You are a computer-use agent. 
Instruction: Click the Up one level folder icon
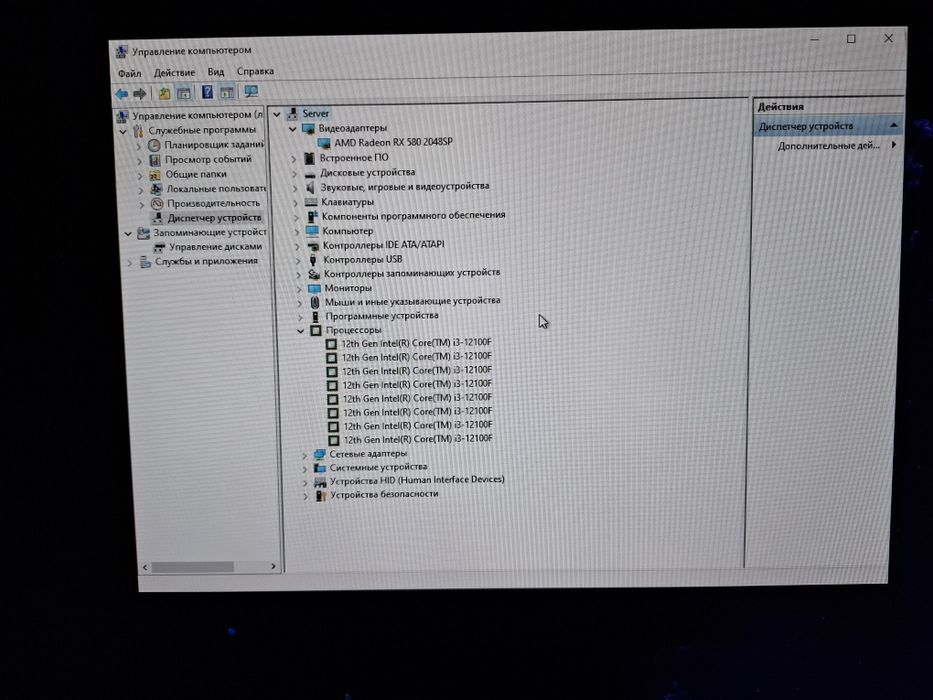click(x=165, y=93)
